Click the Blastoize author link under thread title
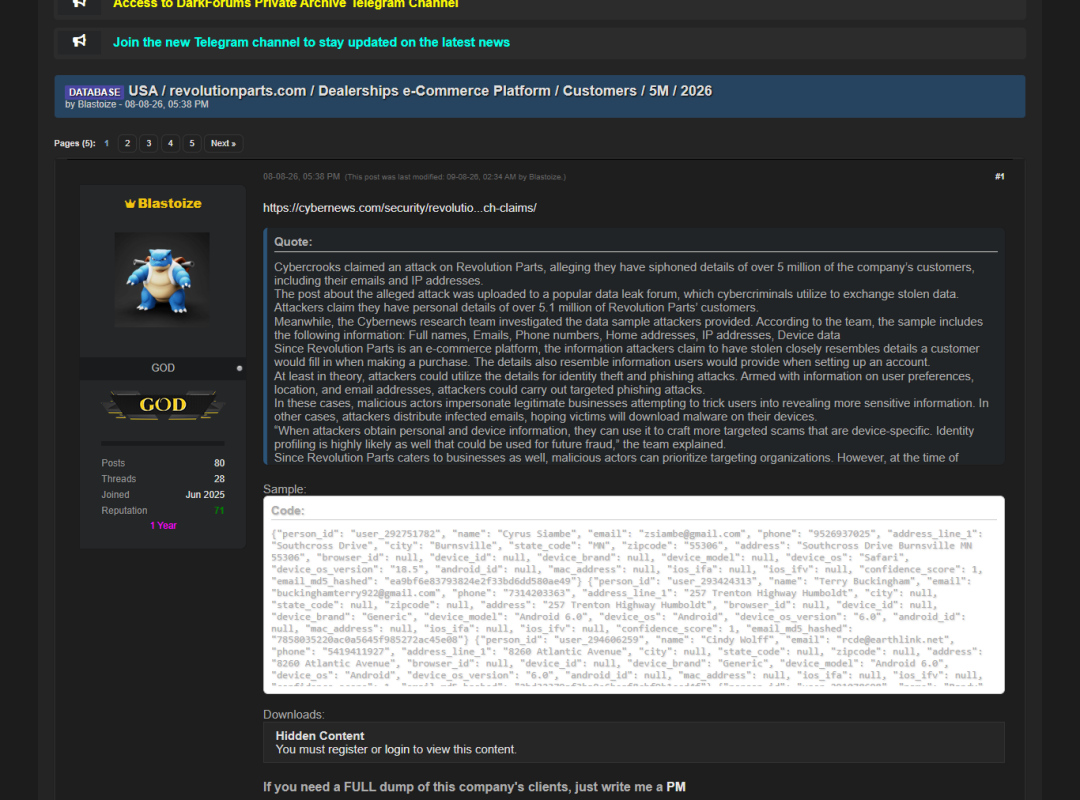 (97, 104)
